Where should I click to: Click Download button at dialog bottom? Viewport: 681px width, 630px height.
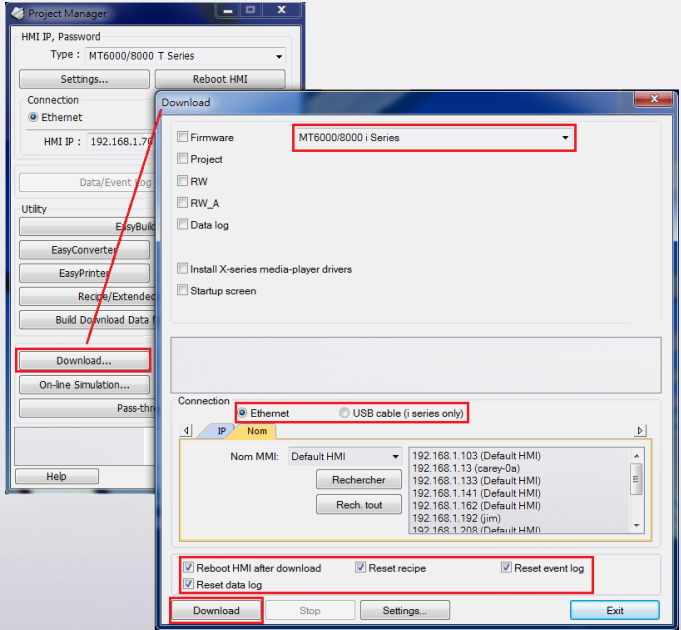216,610
